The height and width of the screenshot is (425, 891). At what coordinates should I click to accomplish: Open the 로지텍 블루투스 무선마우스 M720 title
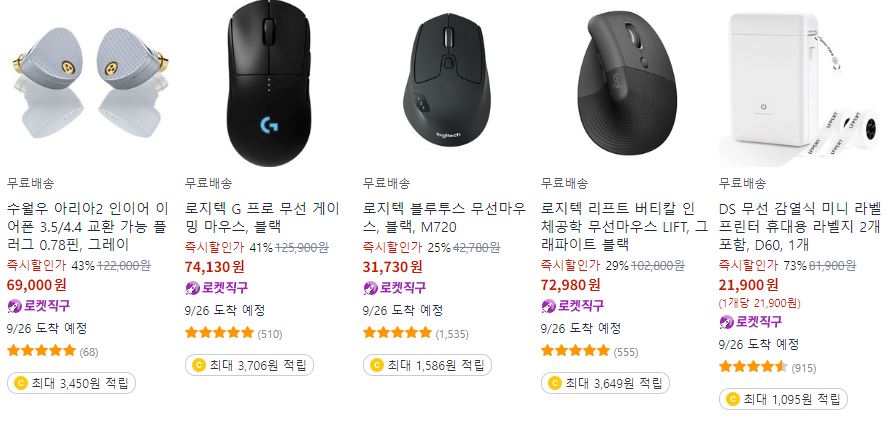(444, 218)
